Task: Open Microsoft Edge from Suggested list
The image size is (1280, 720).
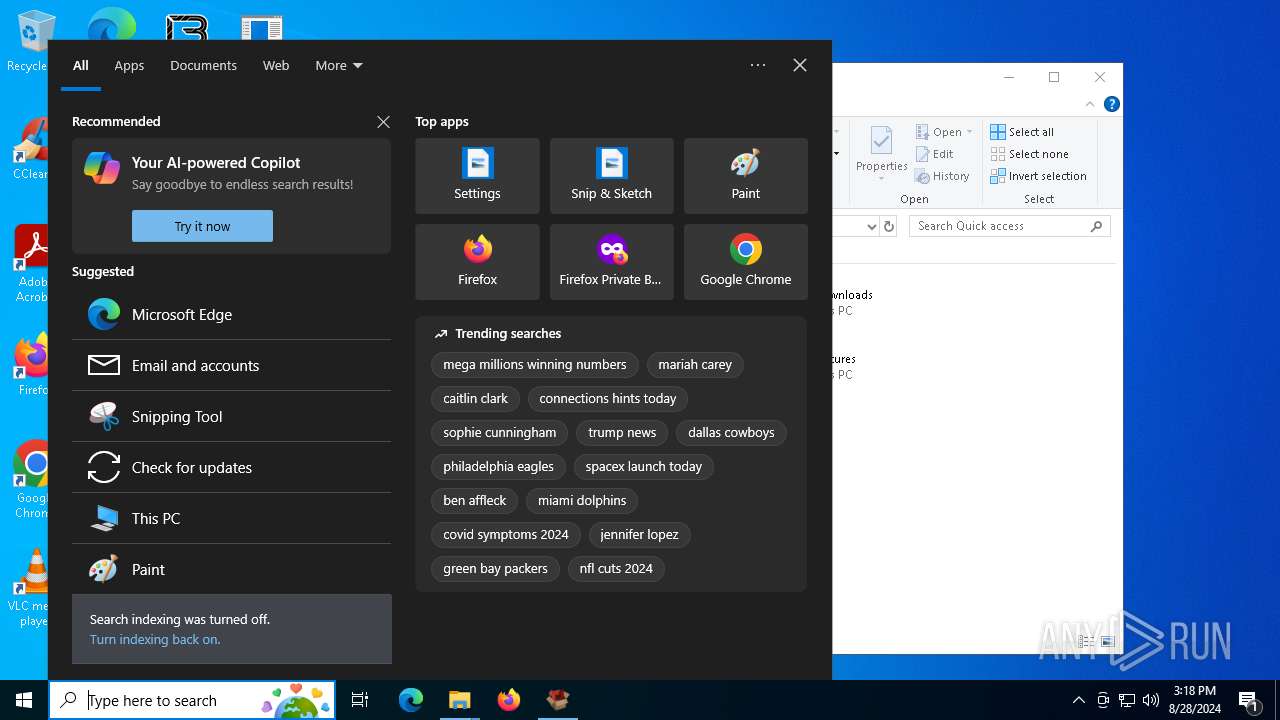Action: pyautogui.click(x=231, y=314)
